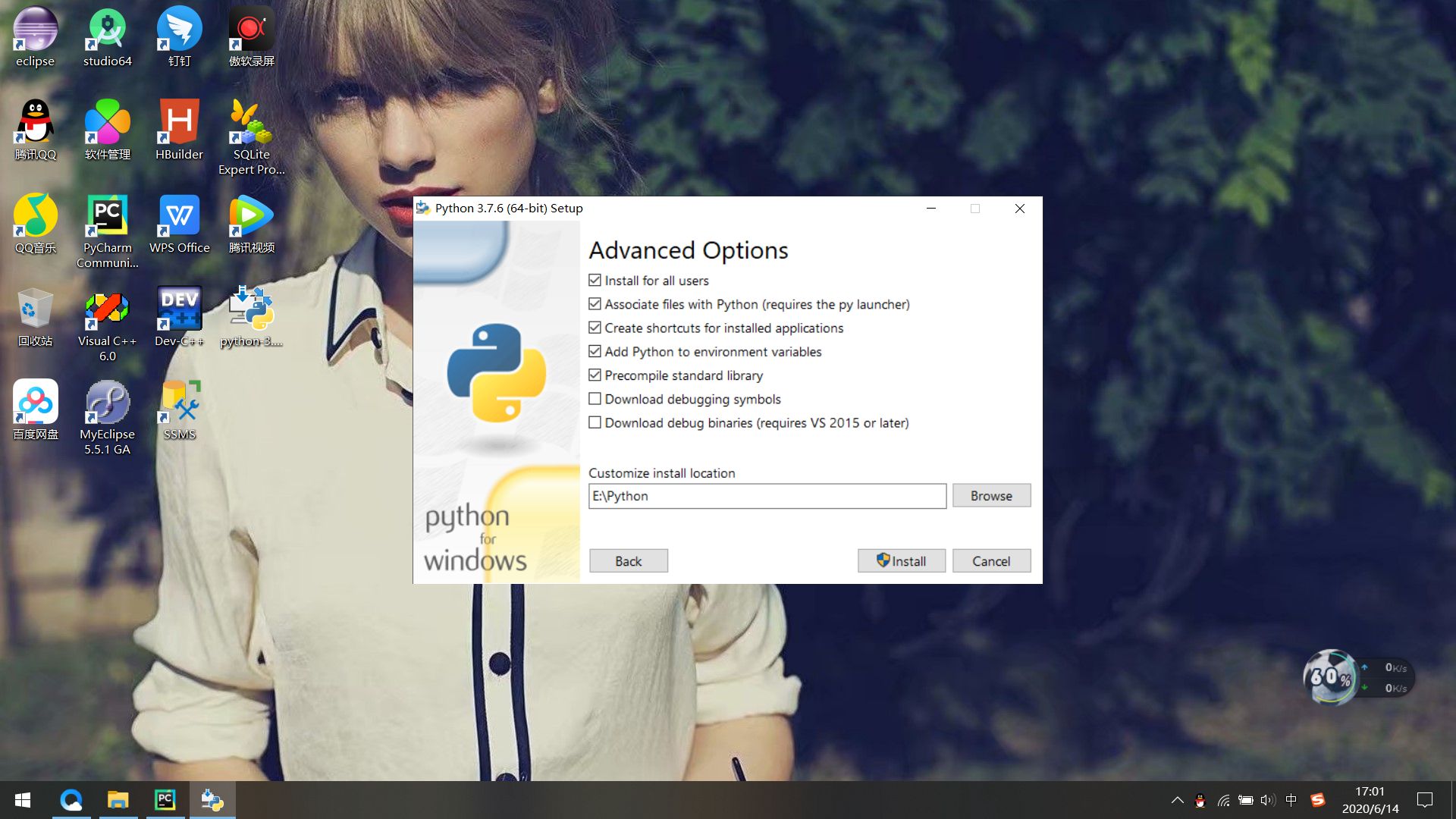The image size is (1456, 819).
Task: Uncheck Install for all users
Action: [595, 281]
